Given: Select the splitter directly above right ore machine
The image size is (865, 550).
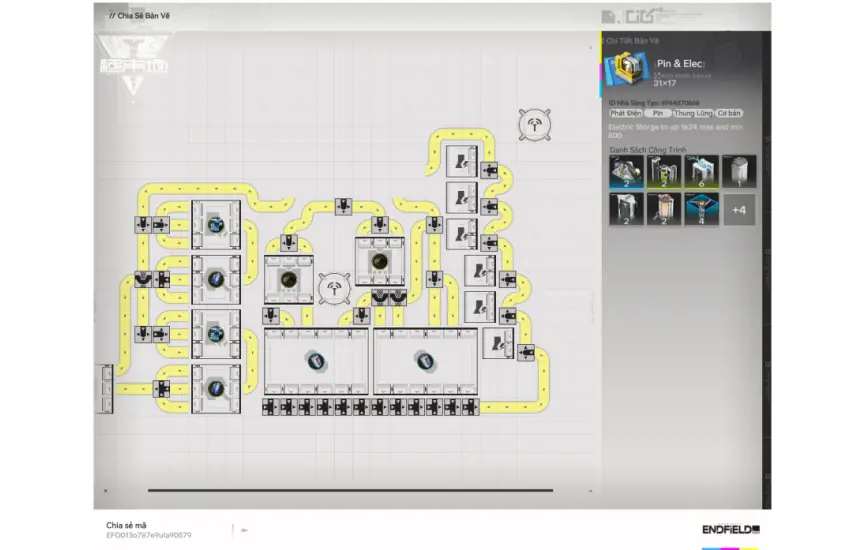Looking at the screenshot, I should [380, 225].
